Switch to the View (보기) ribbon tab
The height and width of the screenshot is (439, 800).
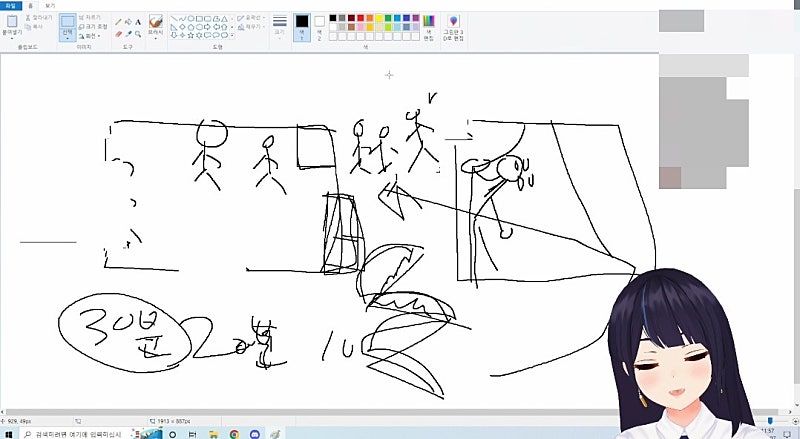[50, 5]
